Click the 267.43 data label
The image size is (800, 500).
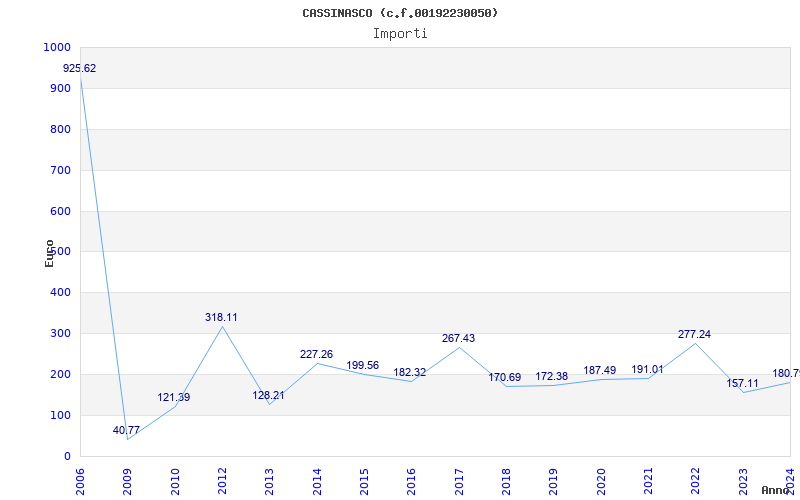[x=458, y=339]
